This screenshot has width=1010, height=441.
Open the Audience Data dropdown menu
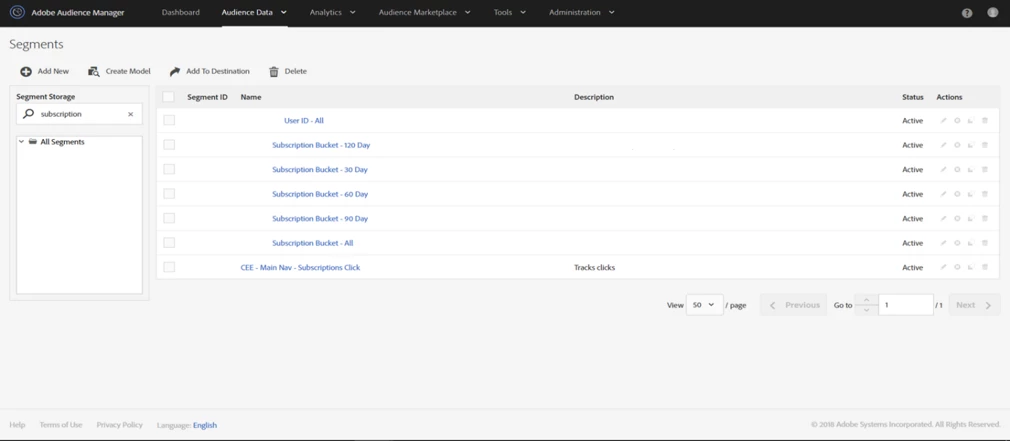[254, 12]
